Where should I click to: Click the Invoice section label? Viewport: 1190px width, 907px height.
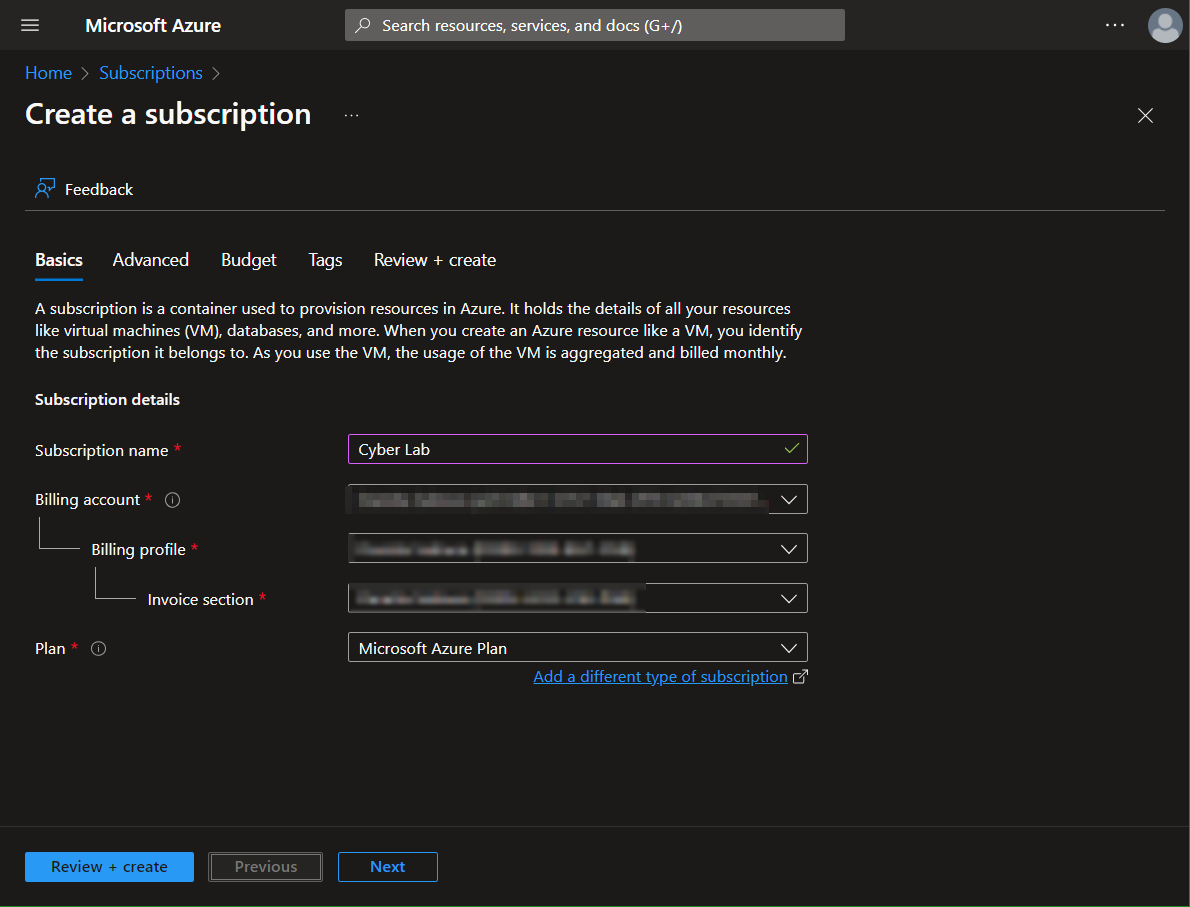(200, 600)
